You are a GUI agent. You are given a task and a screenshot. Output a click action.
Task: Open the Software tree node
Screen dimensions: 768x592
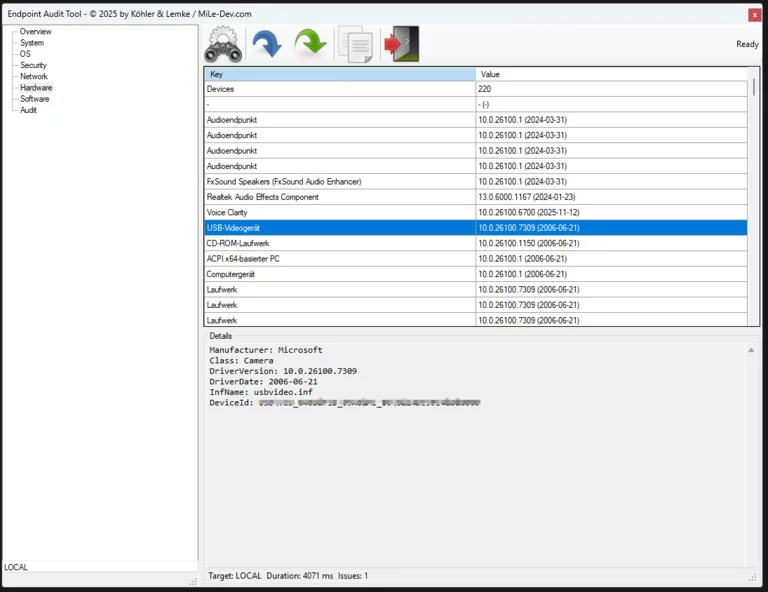coord(34,99)
